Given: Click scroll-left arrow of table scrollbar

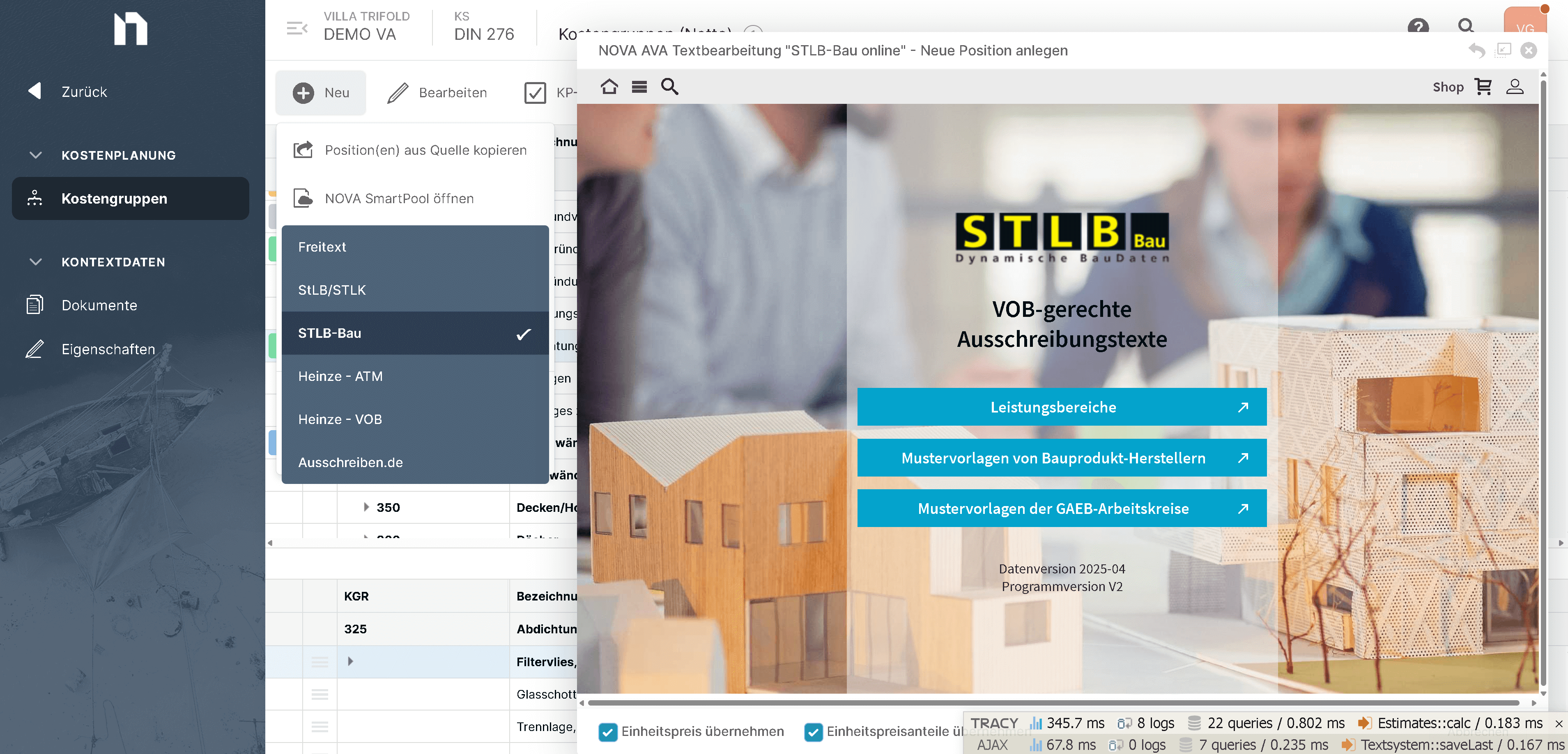Looking at the screenshot, I should click(x=270, y=543).
